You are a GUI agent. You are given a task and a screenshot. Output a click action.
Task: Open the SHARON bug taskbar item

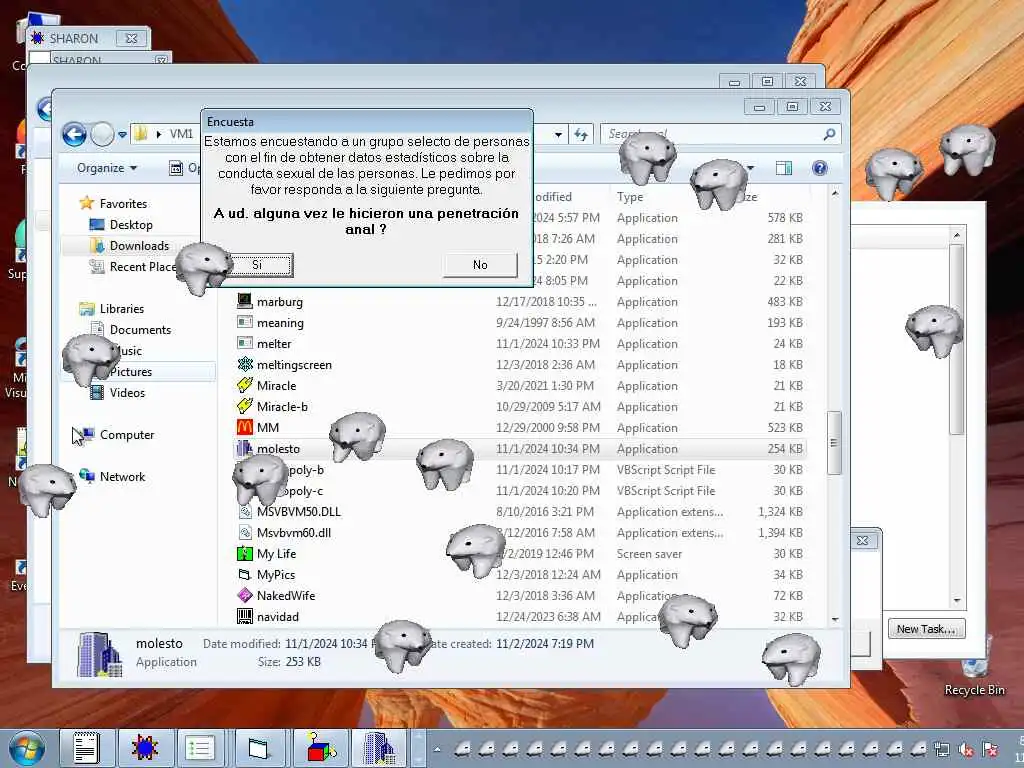(x=144, y=748)
